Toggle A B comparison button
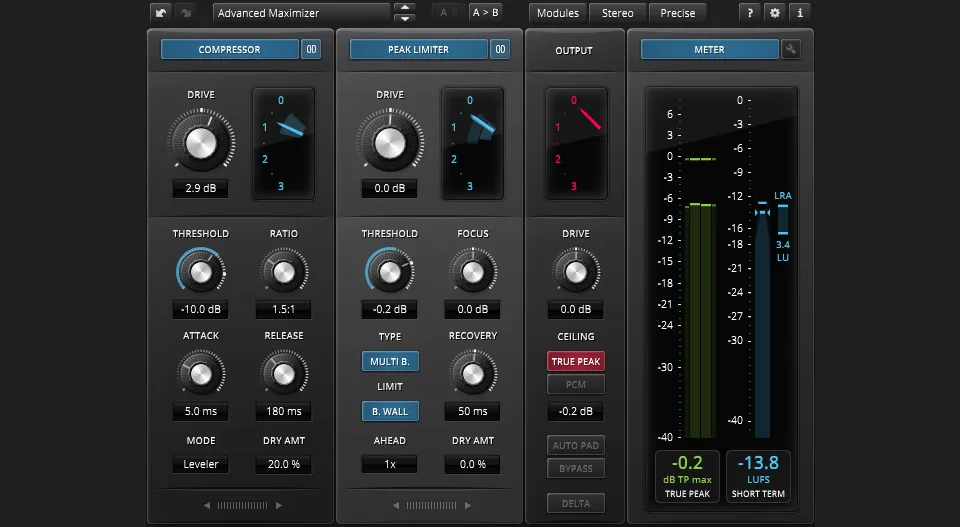This screenshot has width=960, height=527. coord(449,13)
